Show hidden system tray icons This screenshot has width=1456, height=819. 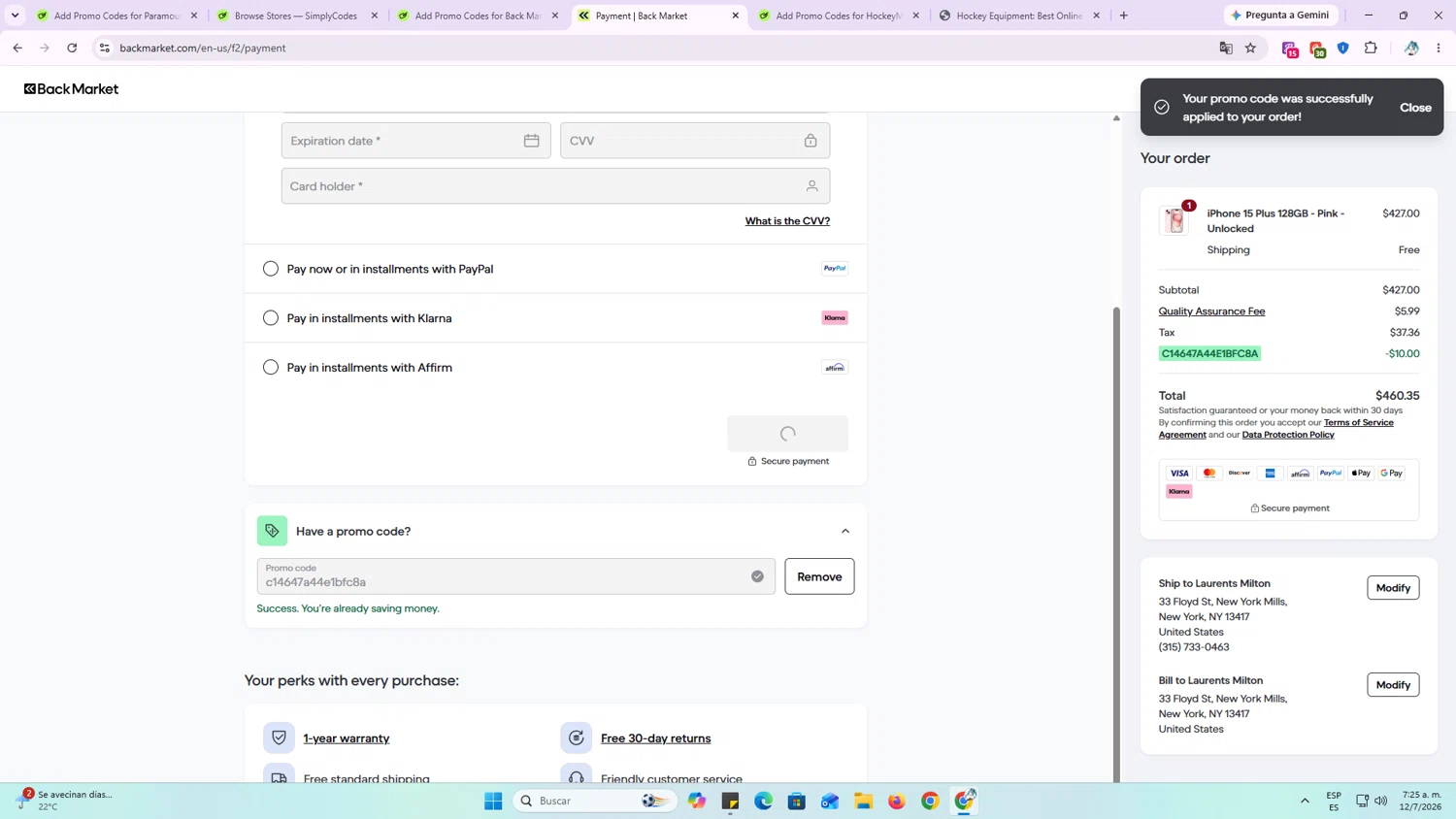[1305, 801]
